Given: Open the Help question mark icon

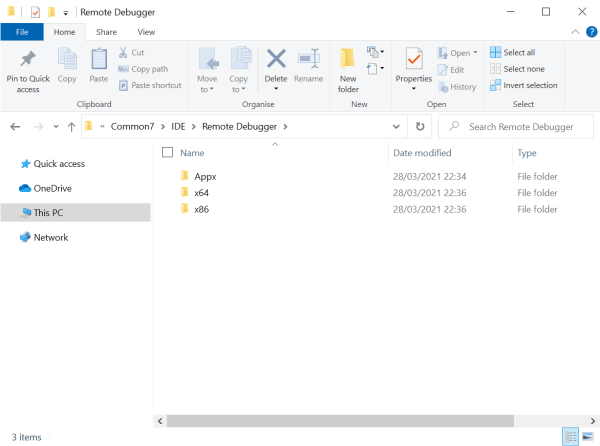Looking at the screenshot, I should 592,32.
